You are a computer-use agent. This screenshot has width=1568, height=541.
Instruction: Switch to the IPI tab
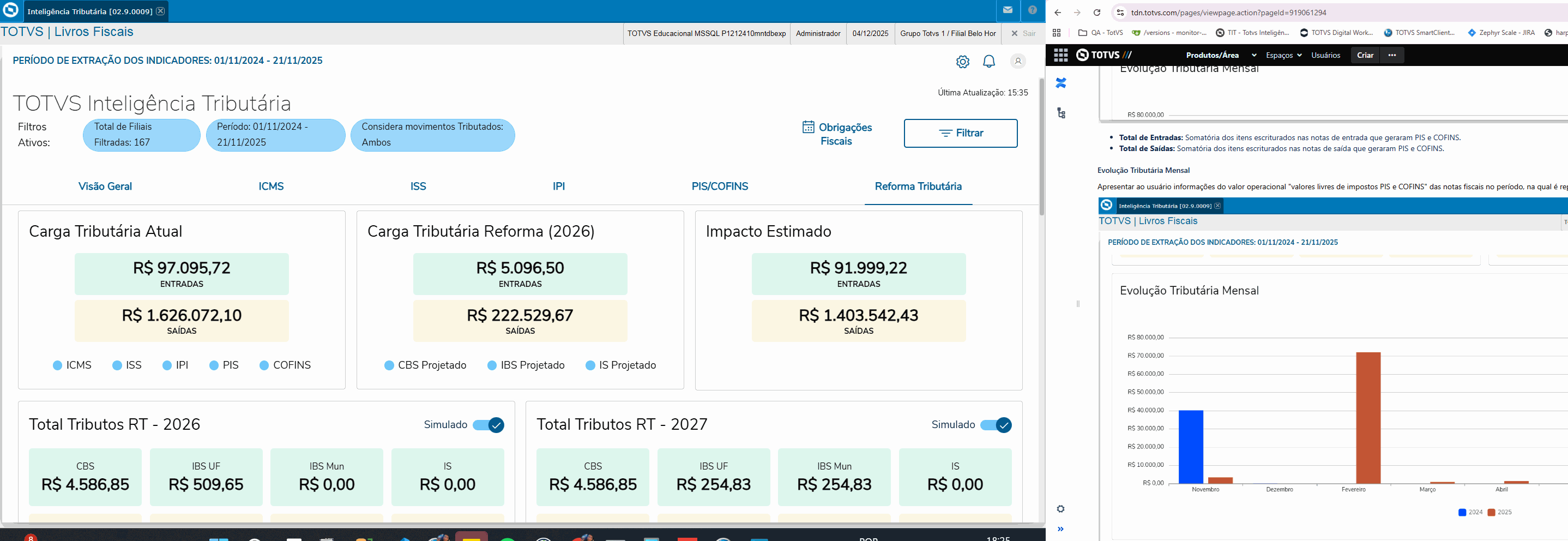pos(559,186)
